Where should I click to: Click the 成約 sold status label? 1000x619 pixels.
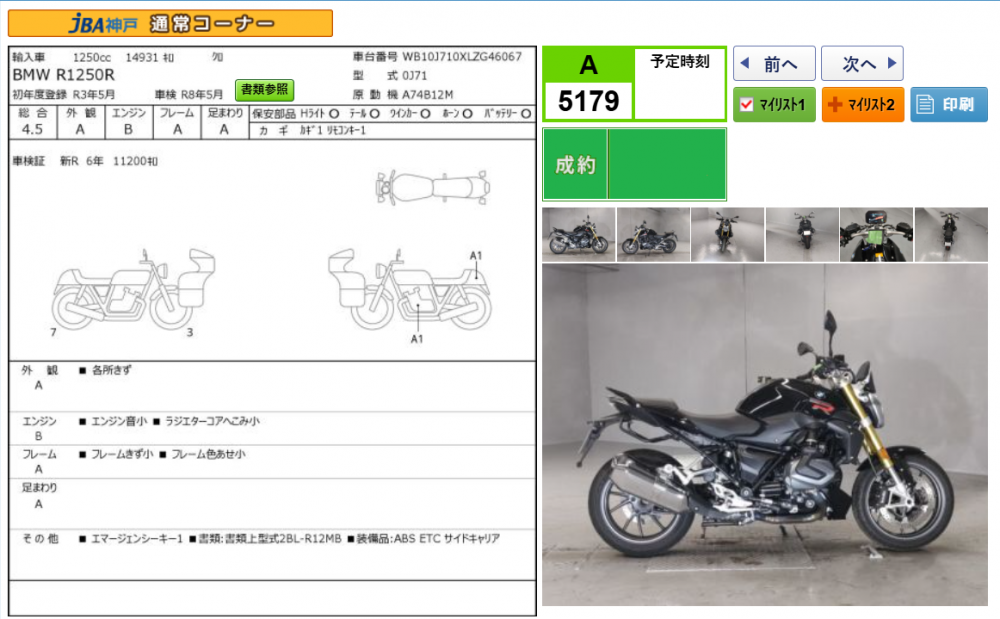point(575,165)
